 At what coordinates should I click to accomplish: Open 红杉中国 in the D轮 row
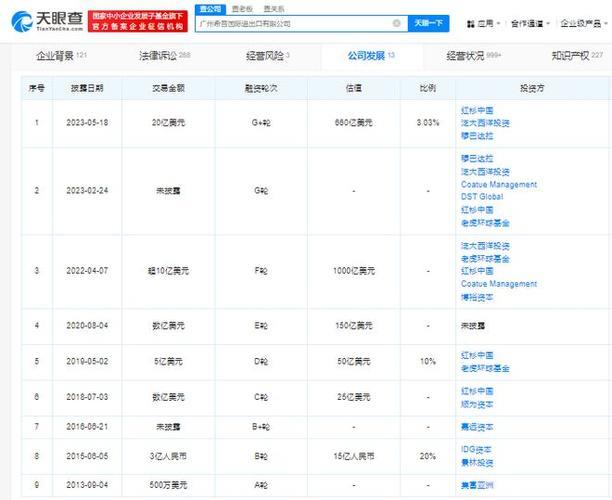[x=477, y=356]
